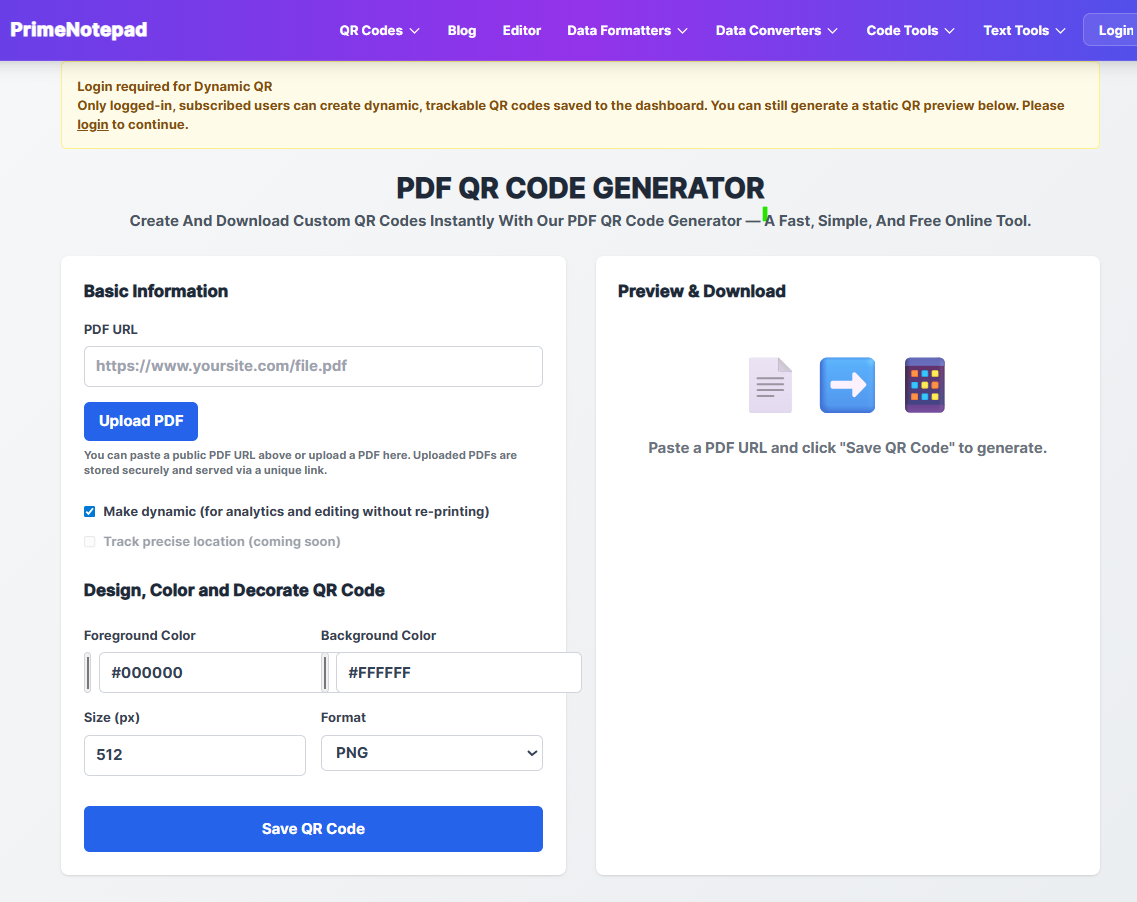
Task: Switch to the Editor page
Action: click(x=521, y=30)
